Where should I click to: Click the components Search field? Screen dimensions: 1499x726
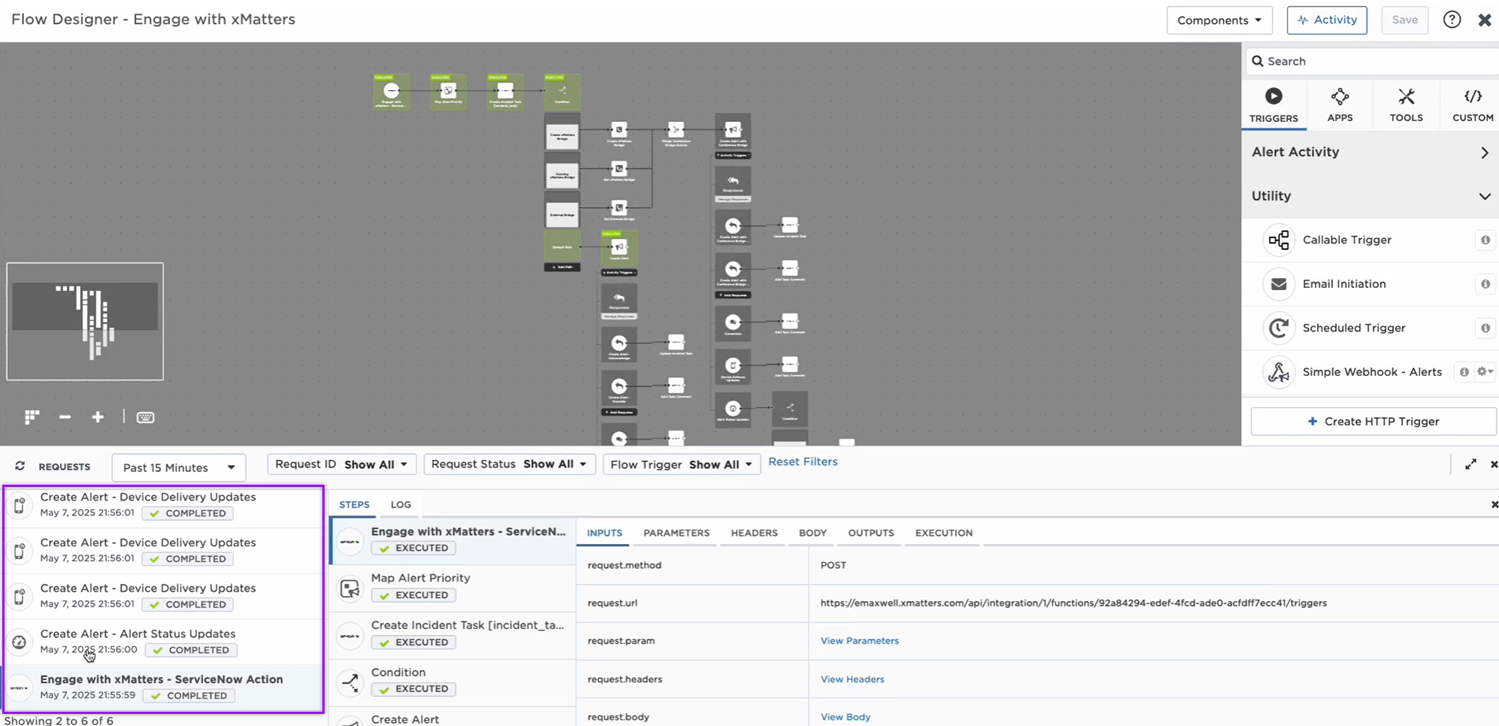tap(1372, 61)
